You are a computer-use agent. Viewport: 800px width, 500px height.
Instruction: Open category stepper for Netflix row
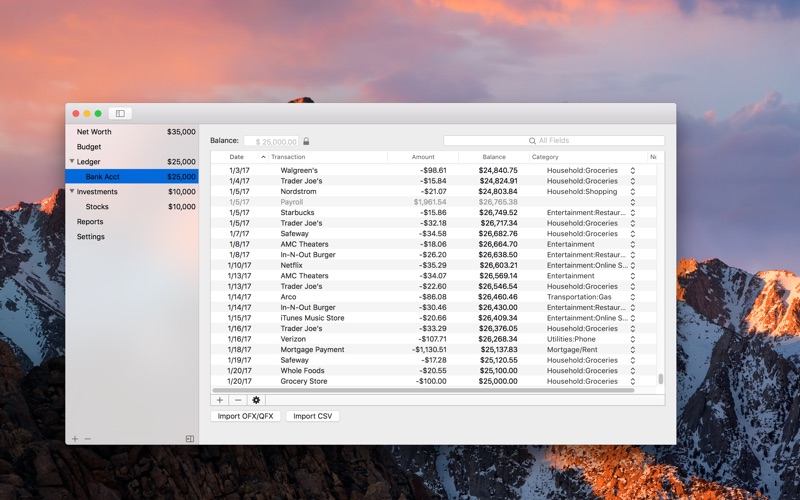pos(633,265)
